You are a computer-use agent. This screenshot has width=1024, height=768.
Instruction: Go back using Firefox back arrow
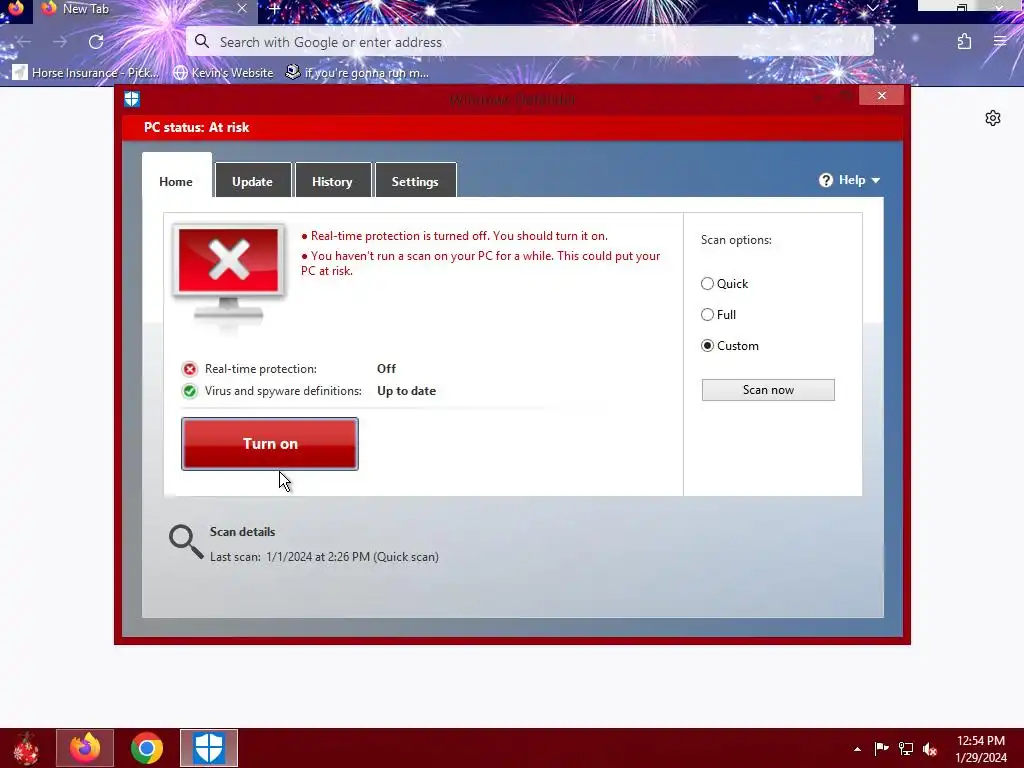click(24, 42)
